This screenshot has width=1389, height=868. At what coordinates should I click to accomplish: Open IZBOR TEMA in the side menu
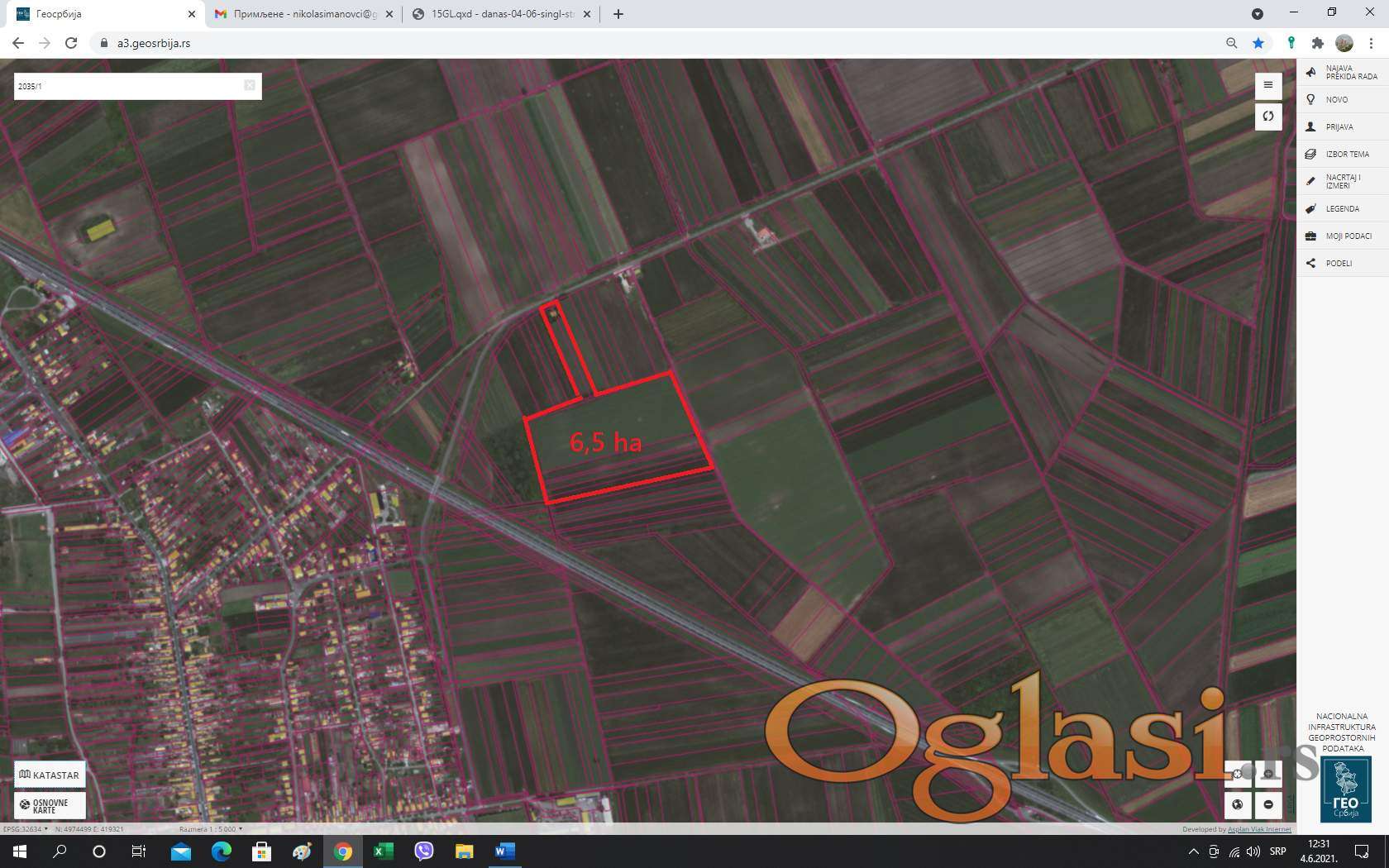click(1347, 155)
